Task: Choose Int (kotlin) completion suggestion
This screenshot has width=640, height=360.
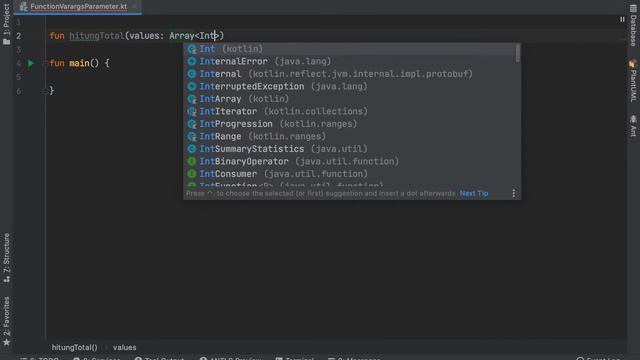Action: pyautogui.click(x=349, y=49)
